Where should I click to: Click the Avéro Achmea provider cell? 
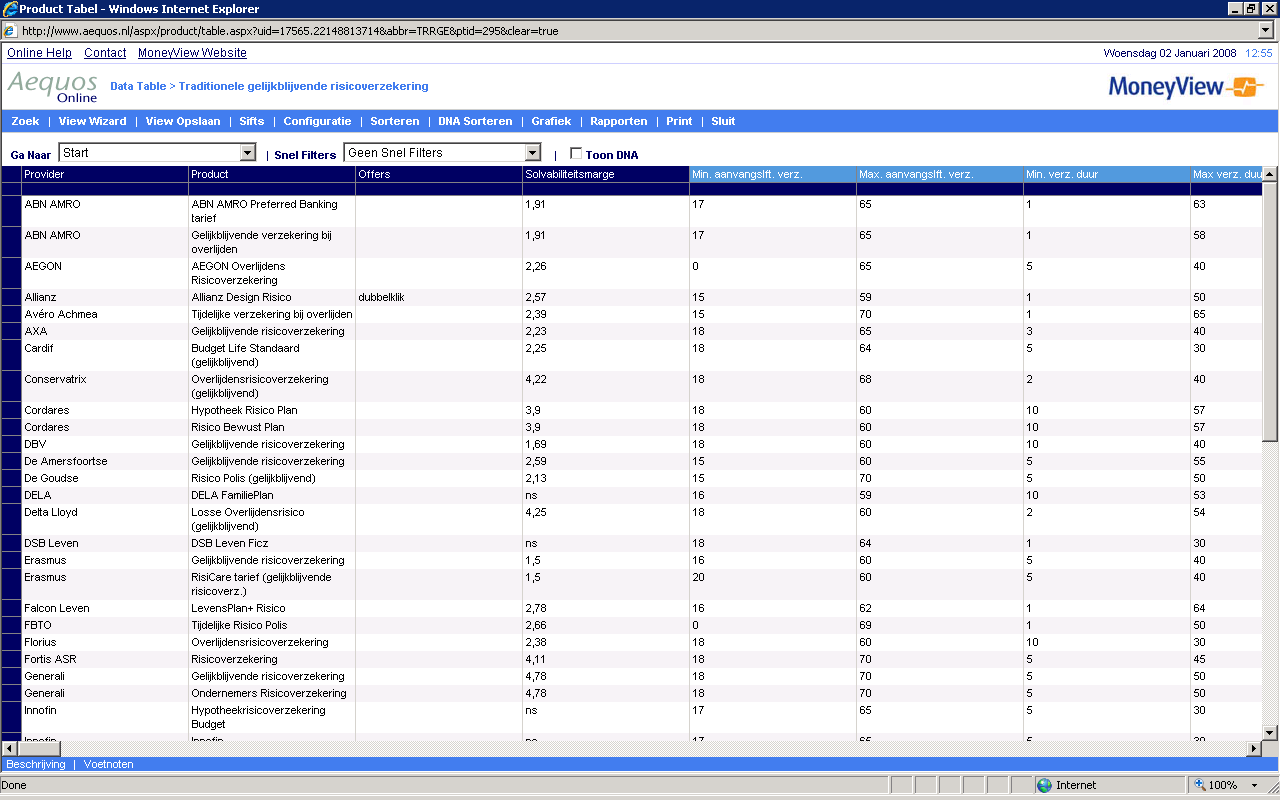pyautogui.click(x=104, y=314)
